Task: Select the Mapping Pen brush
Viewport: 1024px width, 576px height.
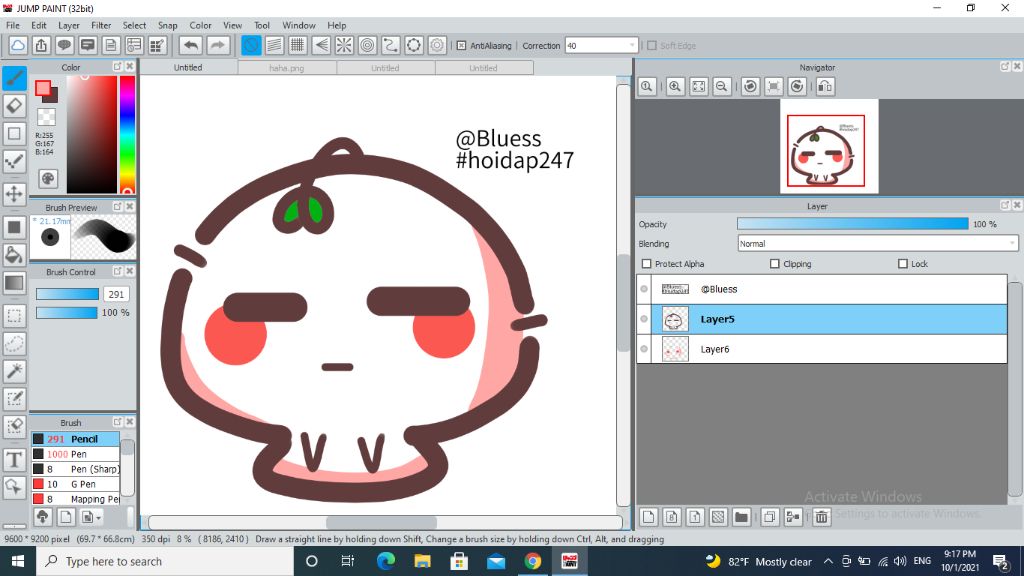Action: (75, 499)
